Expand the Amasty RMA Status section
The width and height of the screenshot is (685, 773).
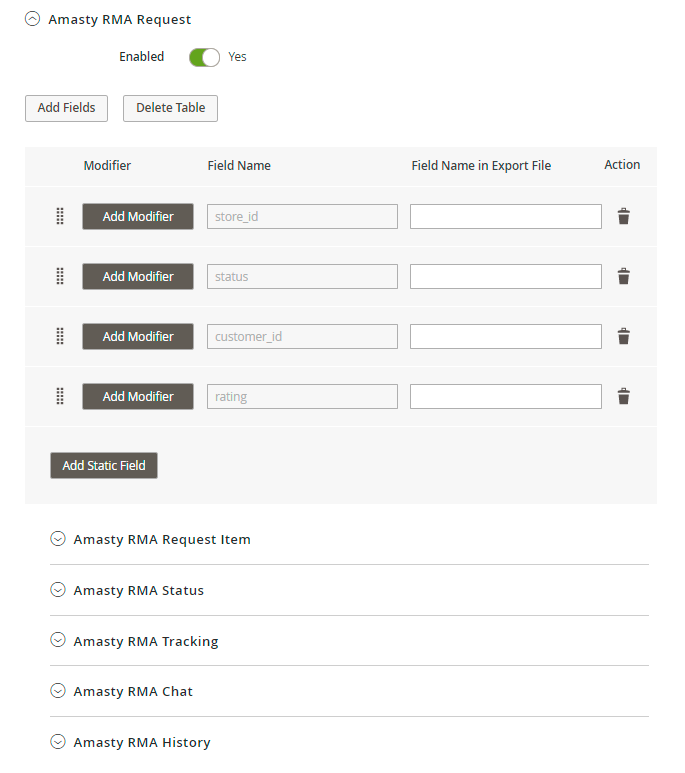coord(58,590)
